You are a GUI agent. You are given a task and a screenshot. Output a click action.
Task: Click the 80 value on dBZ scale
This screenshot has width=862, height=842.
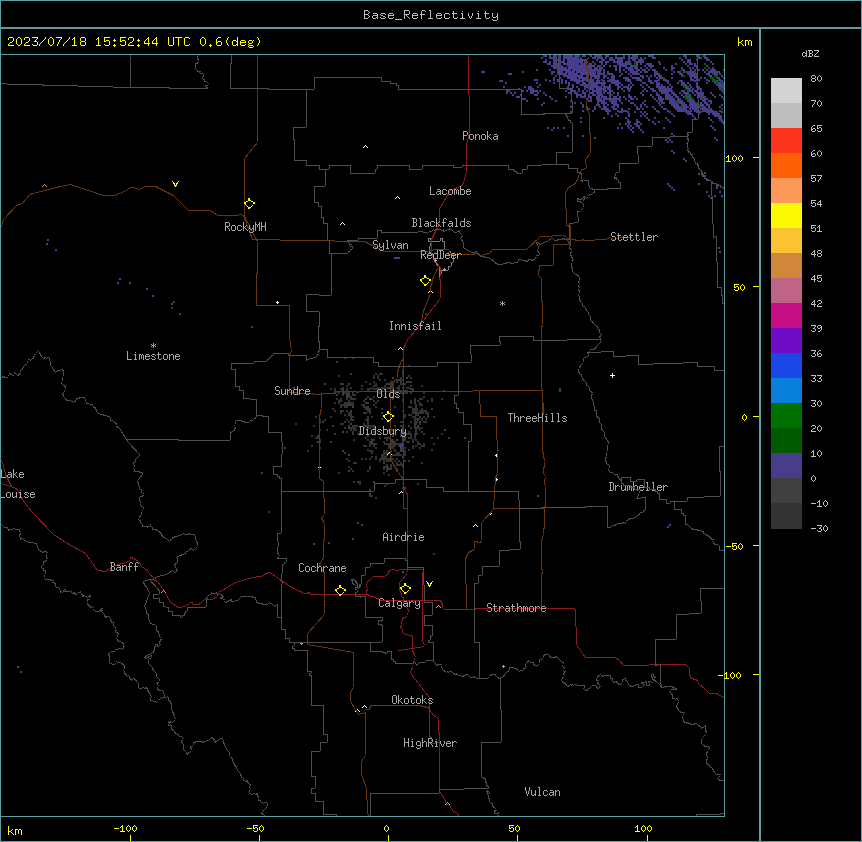coord(816,79)
